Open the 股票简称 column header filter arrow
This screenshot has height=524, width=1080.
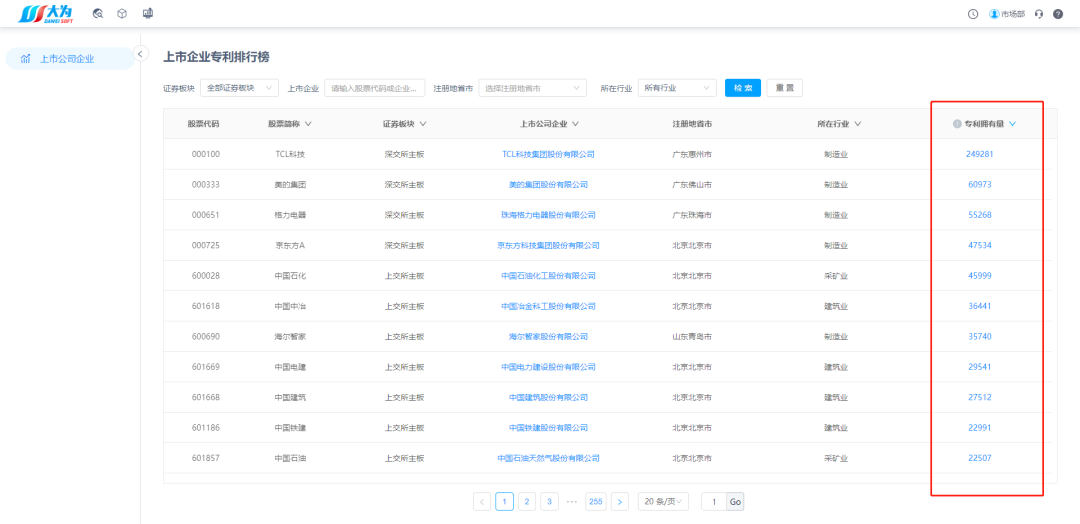point(308,124)
